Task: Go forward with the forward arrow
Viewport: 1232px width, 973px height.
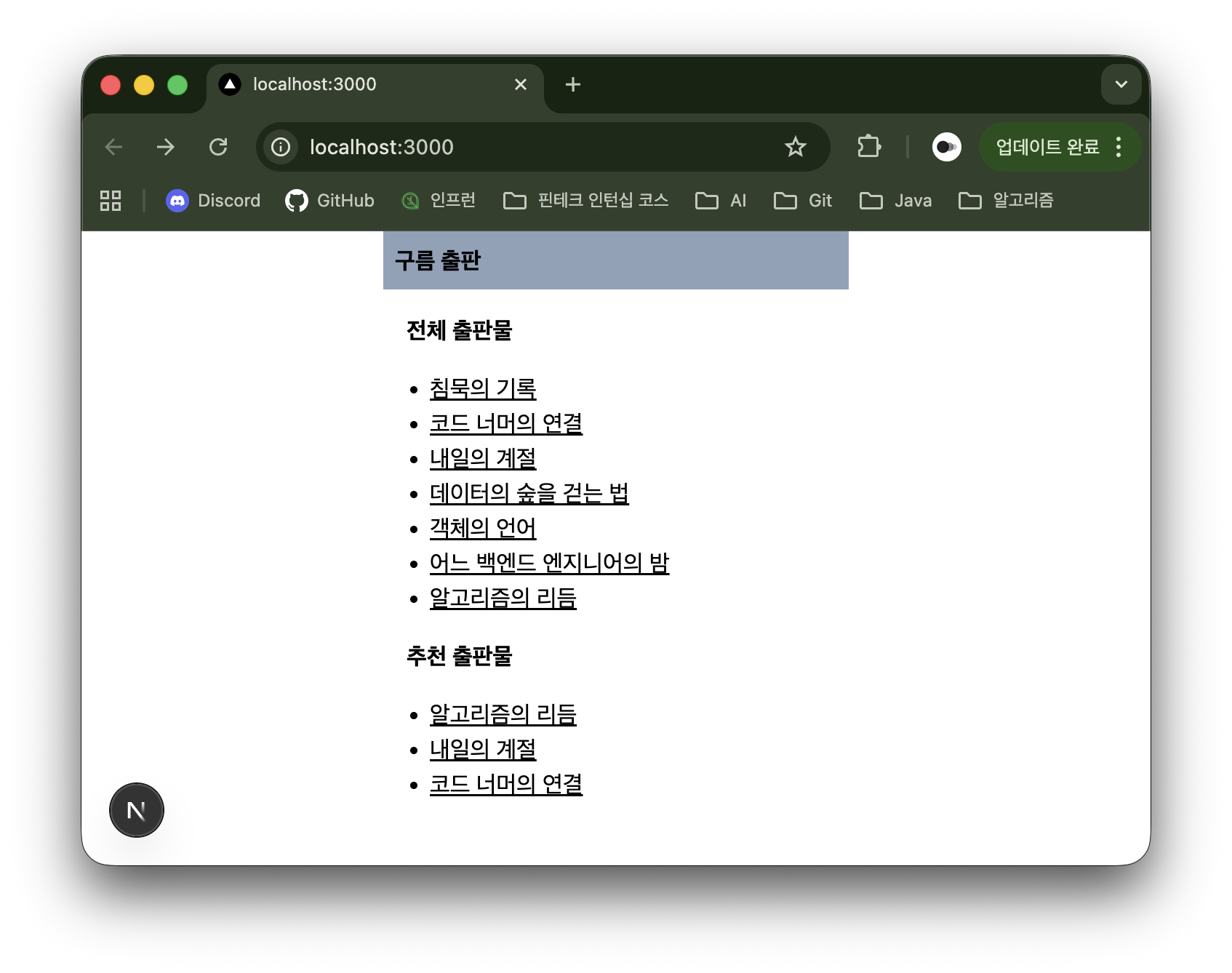Action: (166, 147)
